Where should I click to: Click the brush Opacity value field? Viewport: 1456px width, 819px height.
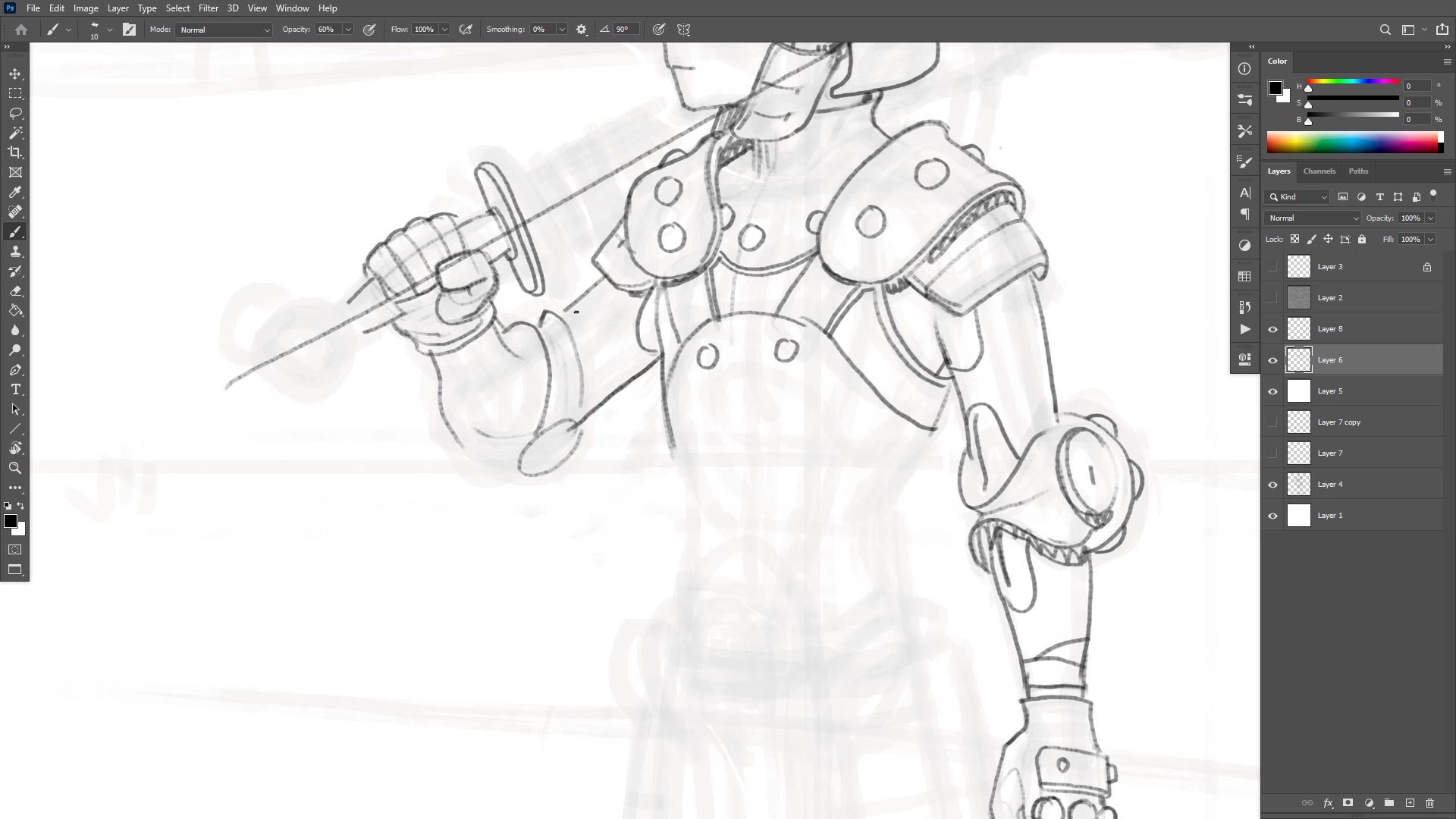pos(327,30)
